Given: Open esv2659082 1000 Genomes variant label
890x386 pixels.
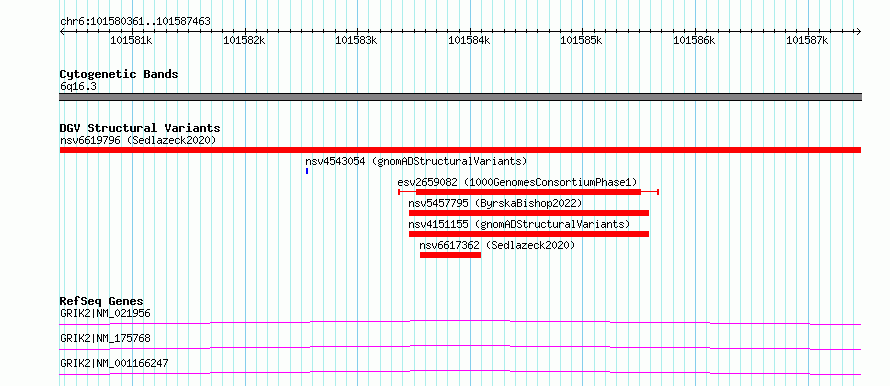Looking at the screenshot, I should pyautogui.click(x=518, y=182).
